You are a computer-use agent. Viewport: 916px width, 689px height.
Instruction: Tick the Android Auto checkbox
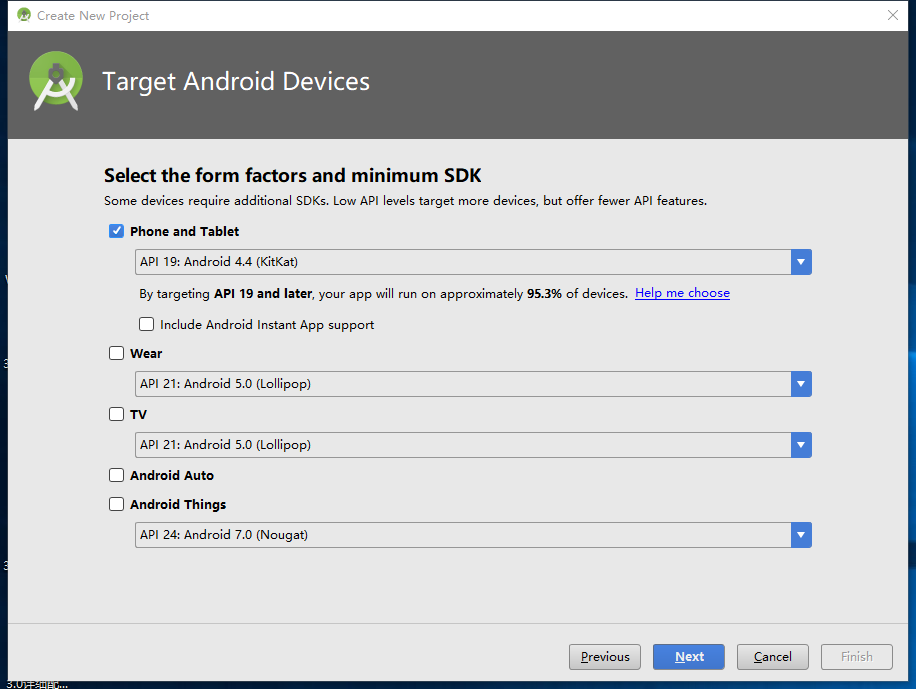117,475
